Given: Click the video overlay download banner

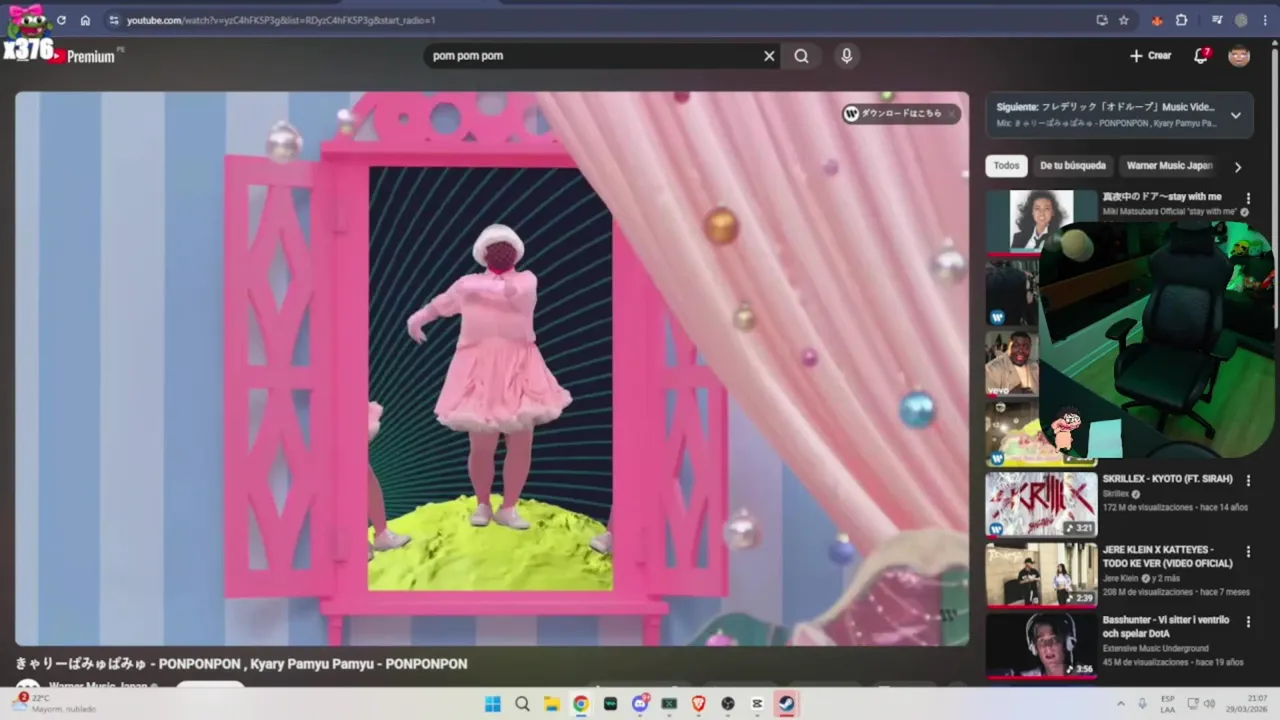Looking at the screenshot, I should (x=900, y=114).
